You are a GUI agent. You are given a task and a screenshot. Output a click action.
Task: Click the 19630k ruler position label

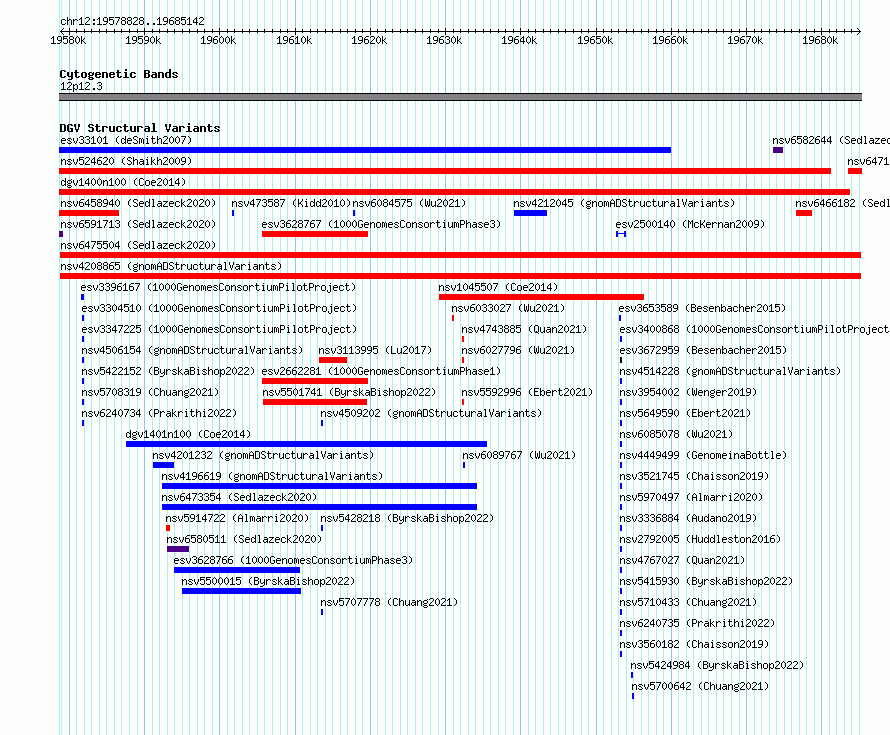tap(444, 40)
